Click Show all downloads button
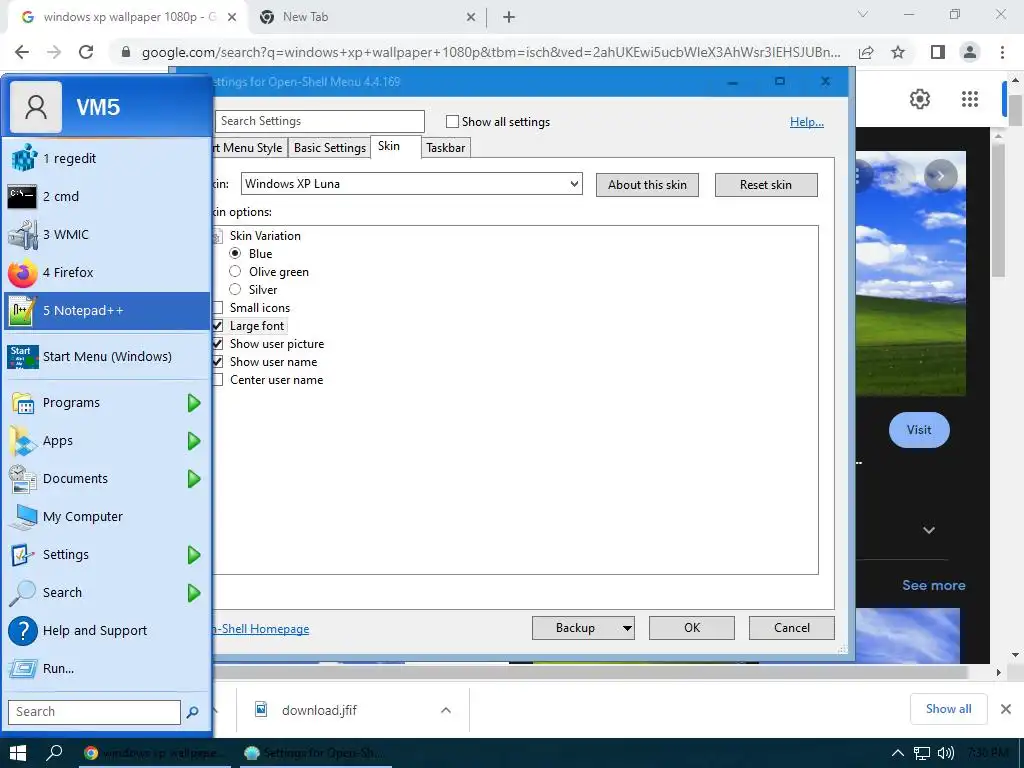 [948, 709]
